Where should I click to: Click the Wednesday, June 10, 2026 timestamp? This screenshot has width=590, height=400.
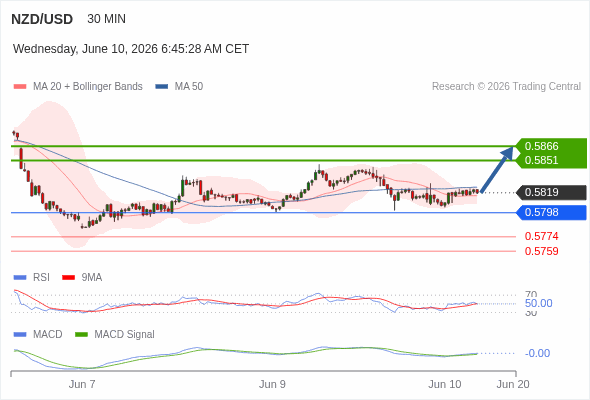pyautogui.click(x=131, y=49)
